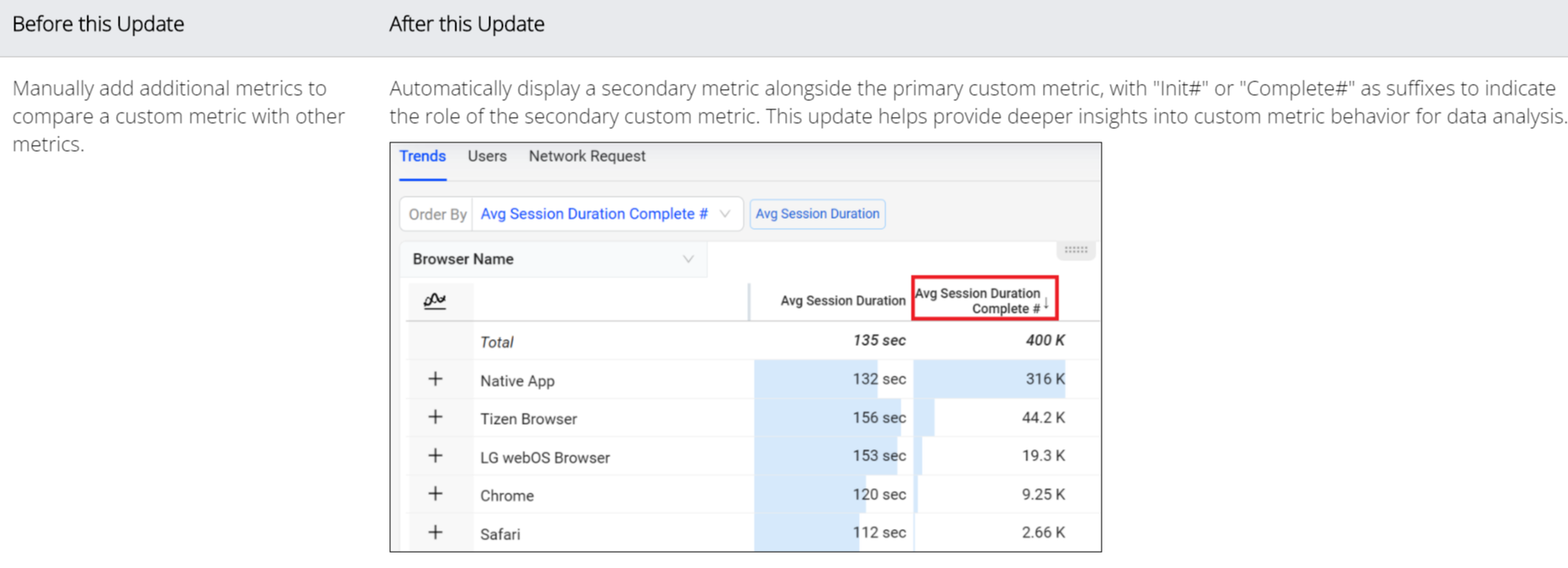Click the trend line chart icon

[x=435, y=300]
